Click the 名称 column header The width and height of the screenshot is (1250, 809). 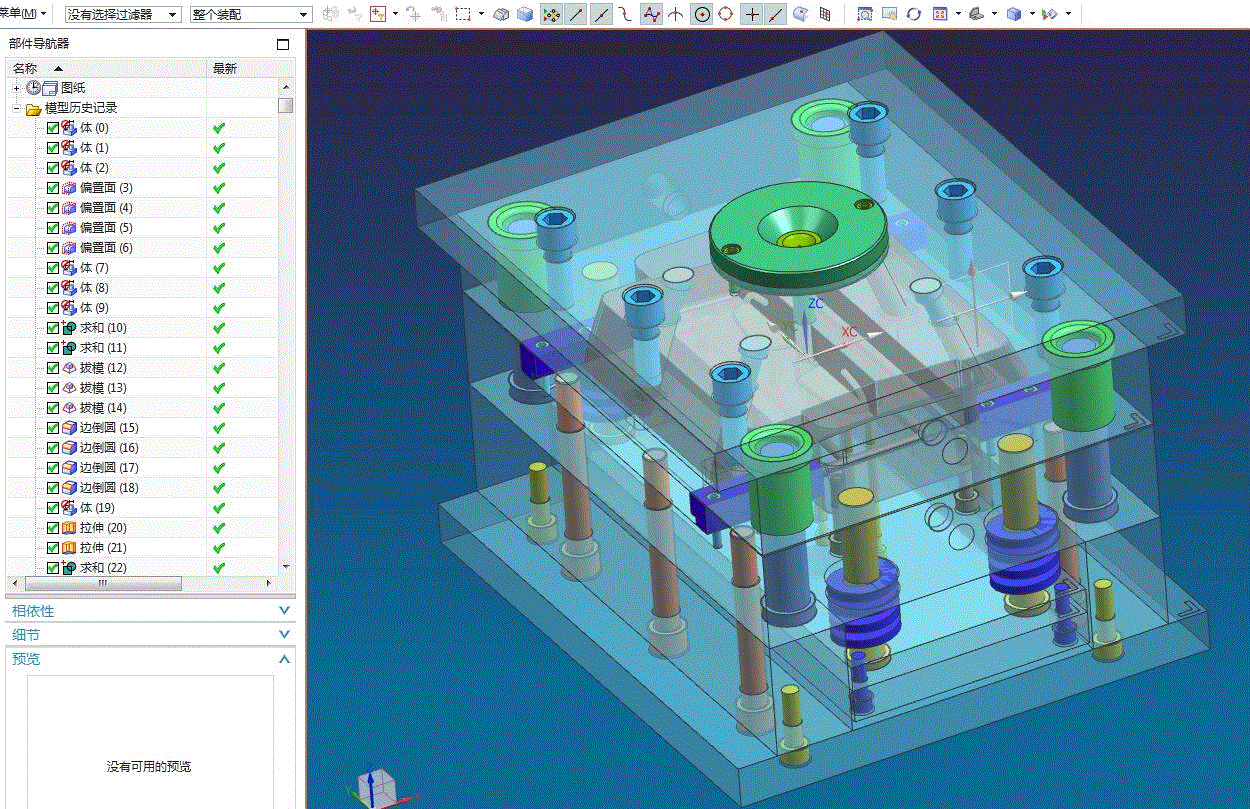point(25,68)
